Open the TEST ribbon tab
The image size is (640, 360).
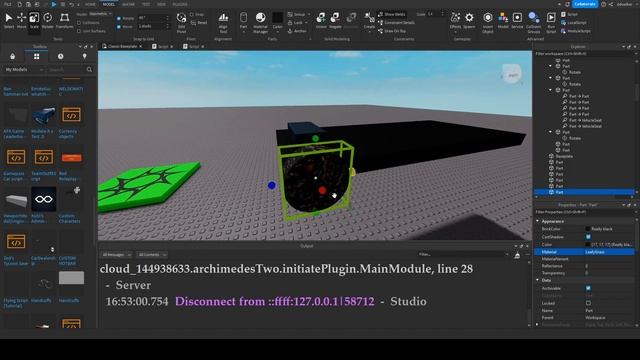coord(146,4)
